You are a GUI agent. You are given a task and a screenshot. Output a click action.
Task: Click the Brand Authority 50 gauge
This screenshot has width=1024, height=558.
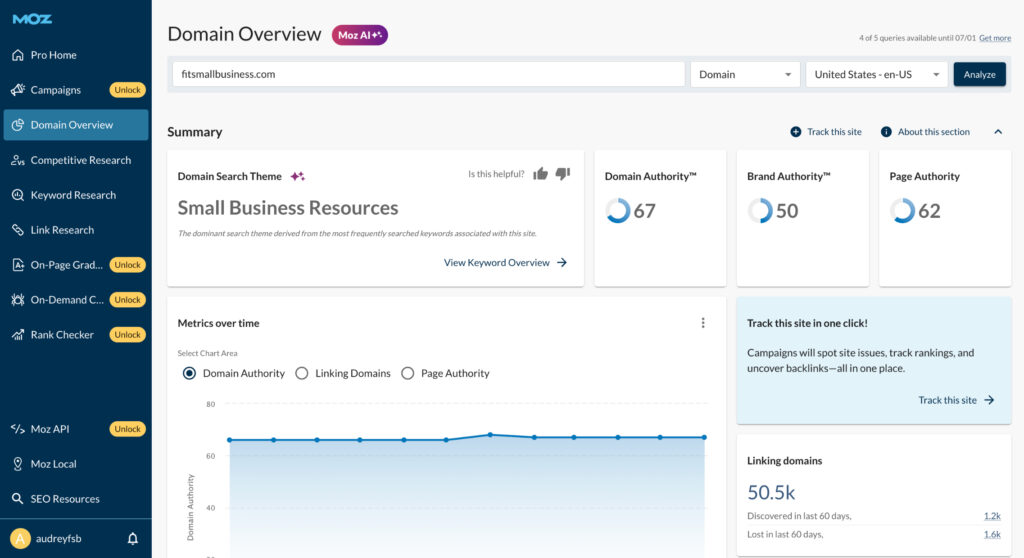(x=760, y=210)
